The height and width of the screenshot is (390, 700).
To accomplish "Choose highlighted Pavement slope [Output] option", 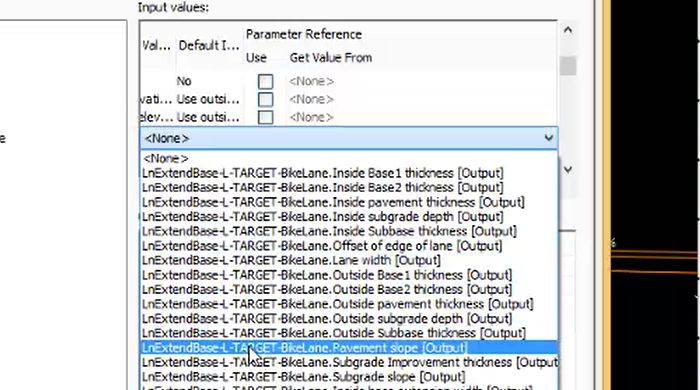I will [x=349, y=348].
